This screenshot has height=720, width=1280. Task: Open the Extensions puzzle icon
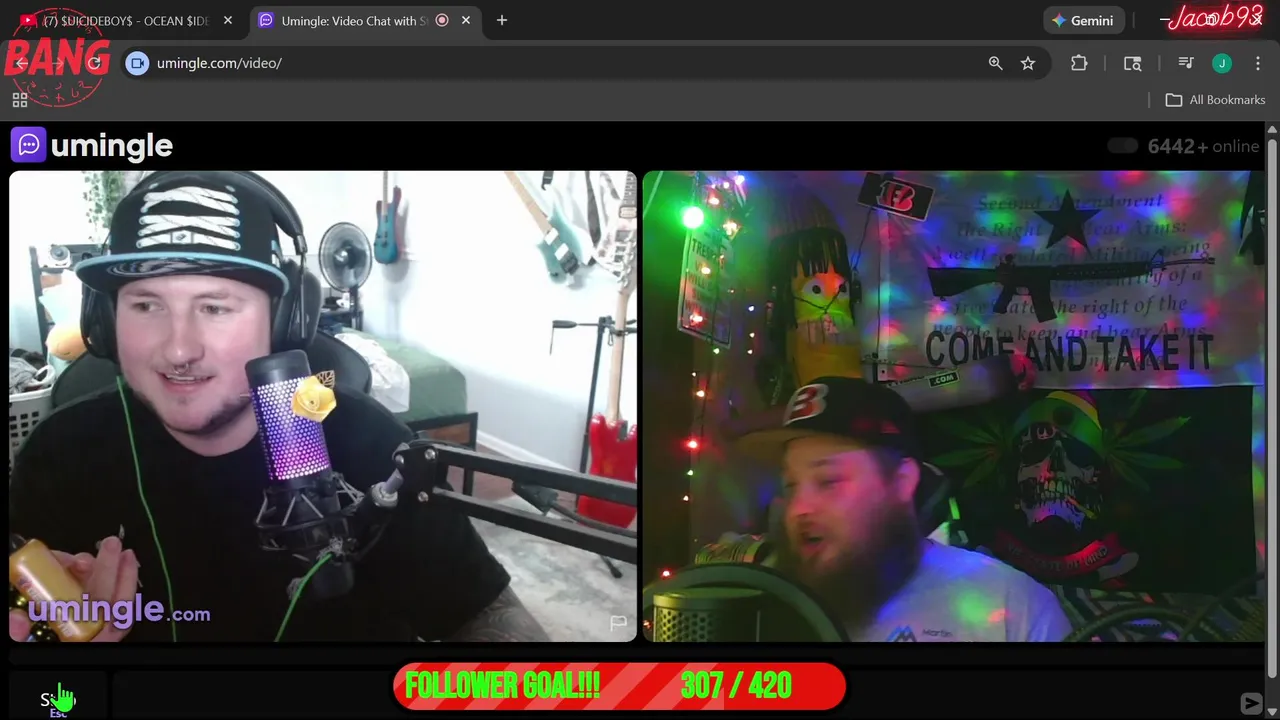click(1079, 63)
